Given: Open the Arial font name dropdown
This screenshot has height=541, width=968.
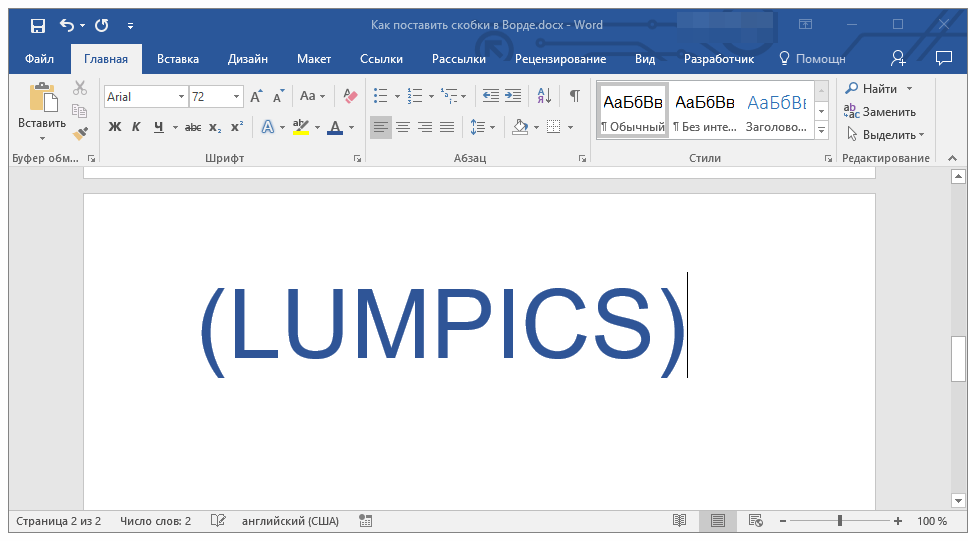Looking at the screenshot, I should pos(181,97).
